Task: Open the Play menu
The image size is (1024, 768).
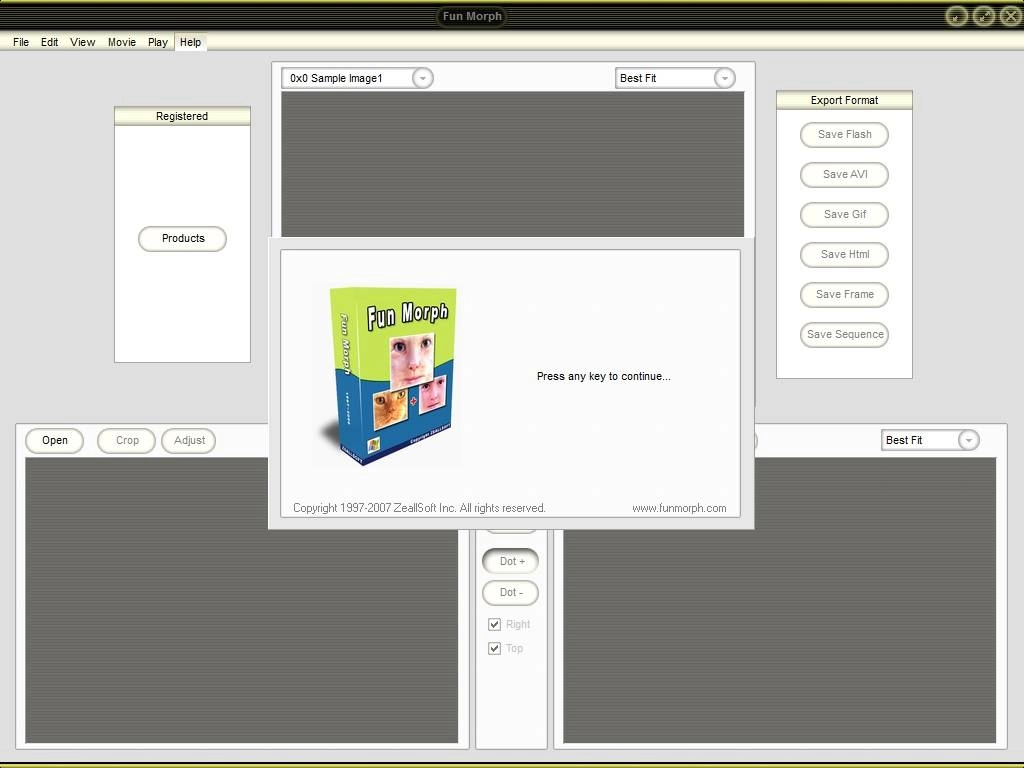Action: click(x=158, y=42)
